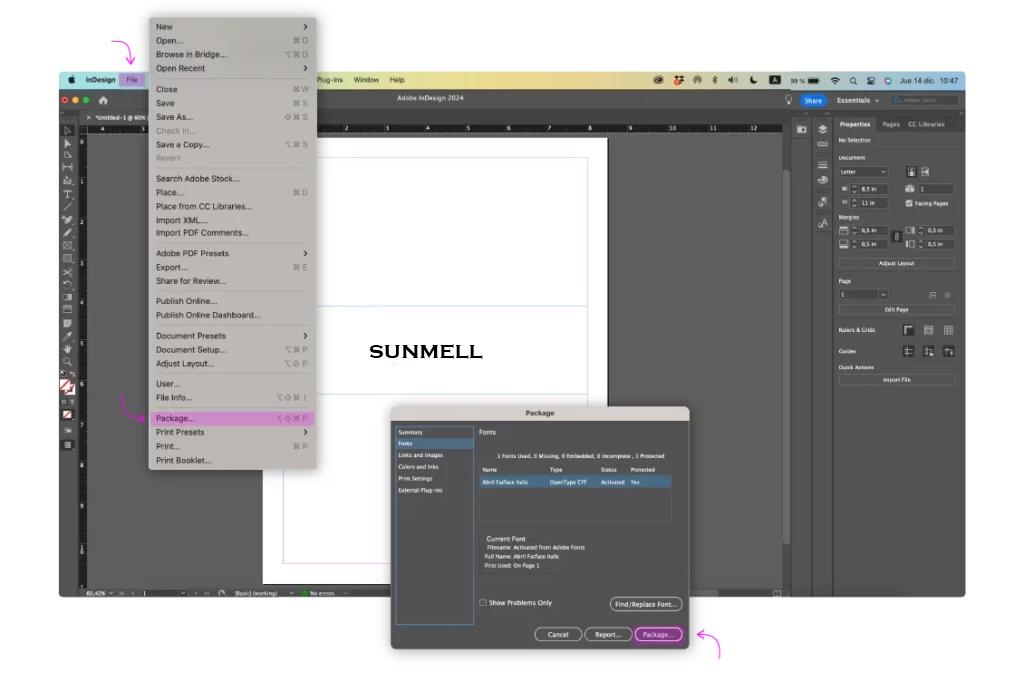Click the Home icon beside window controls

103,100
